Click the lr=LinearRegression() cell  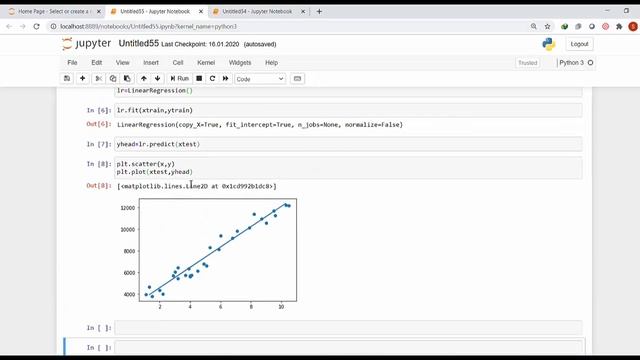tap(348, 91)
